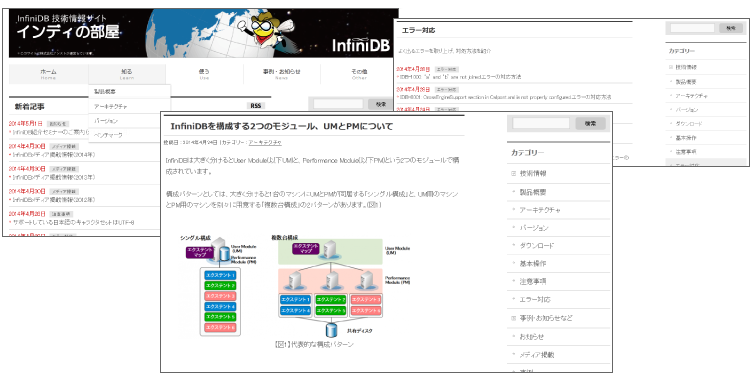Open ダウンロード in the front category sidebar
Viewport: 750px width, 376px height.
[537, 245]
